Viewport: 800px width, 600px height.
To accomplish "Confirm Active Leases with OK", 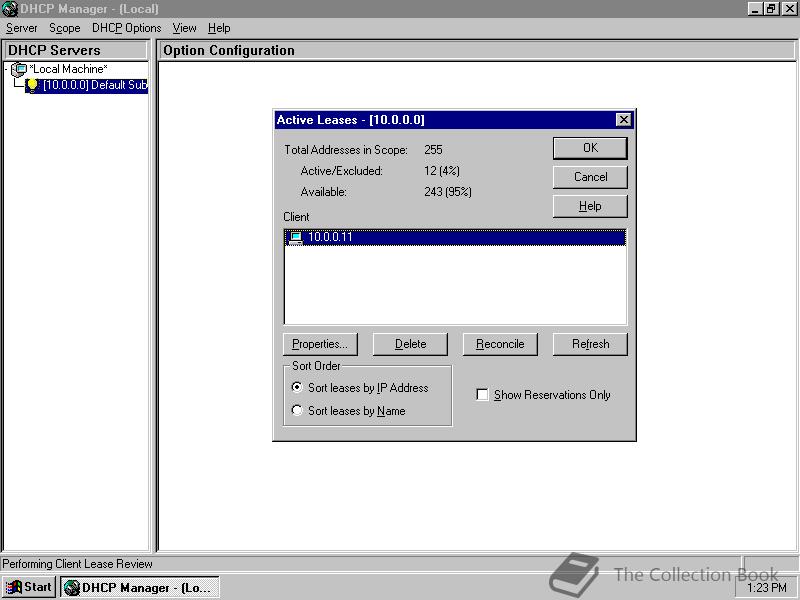I will [x=590, y=148].
